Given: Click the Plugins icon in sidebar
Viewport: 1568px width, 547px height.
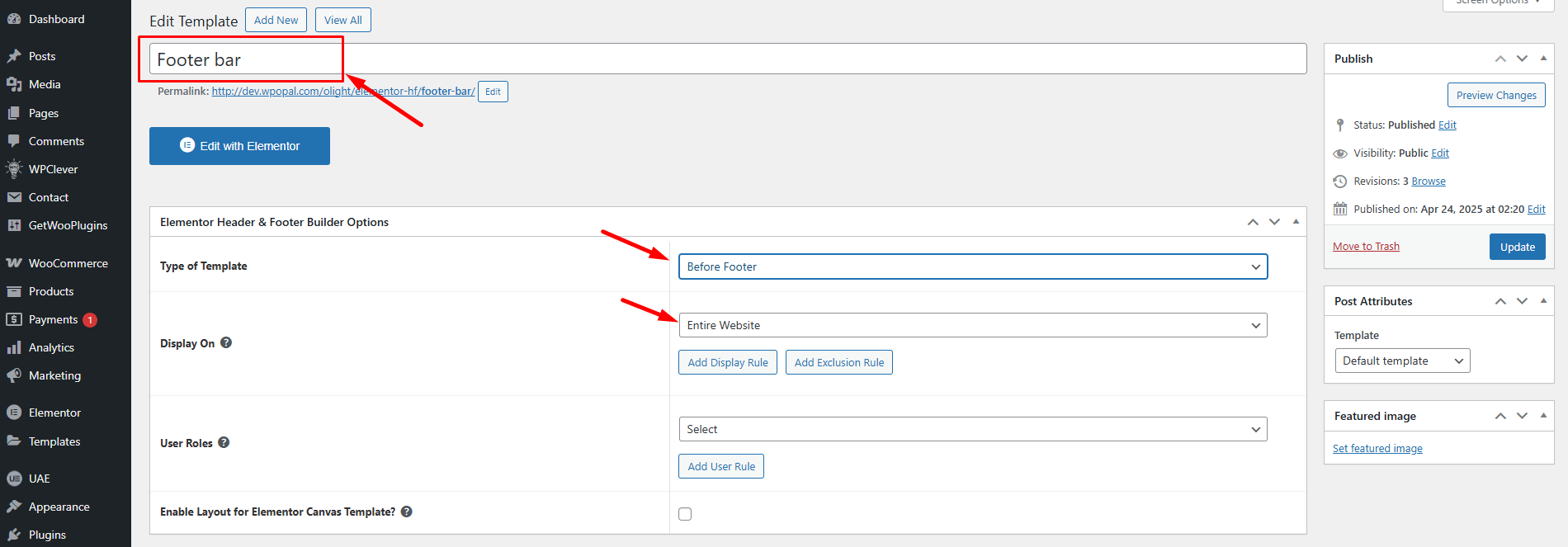Looking at the screenshot, I should tap(14, 535).
